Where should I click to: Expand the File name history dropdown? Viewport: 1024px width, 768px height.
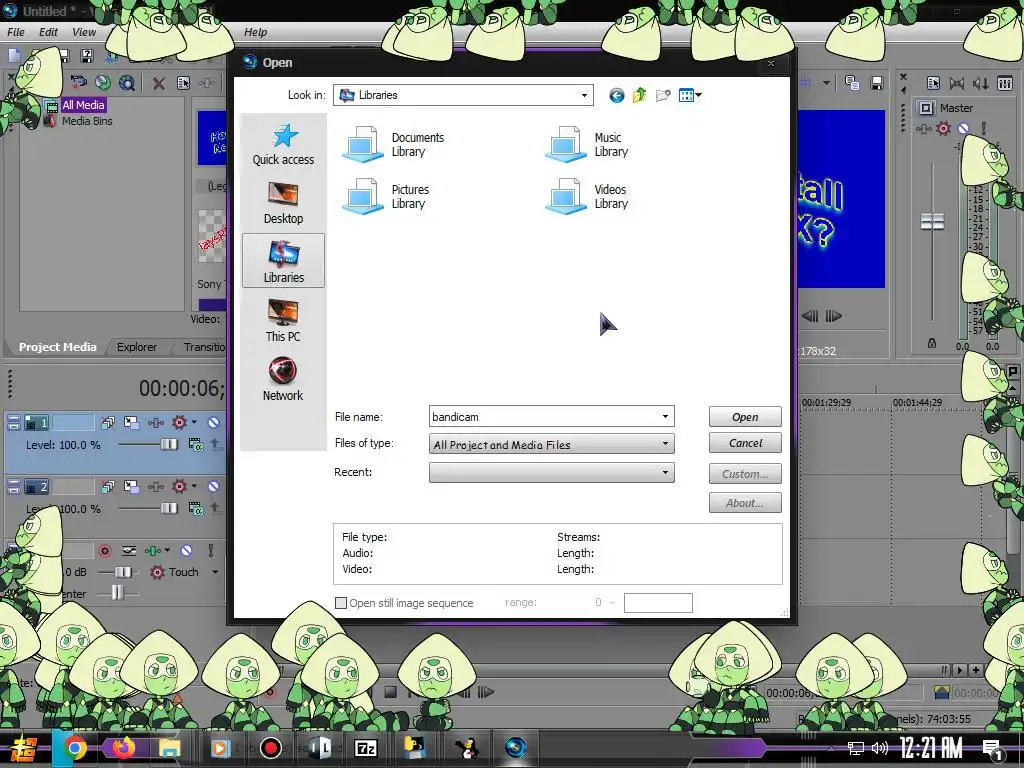coord(665,417)
